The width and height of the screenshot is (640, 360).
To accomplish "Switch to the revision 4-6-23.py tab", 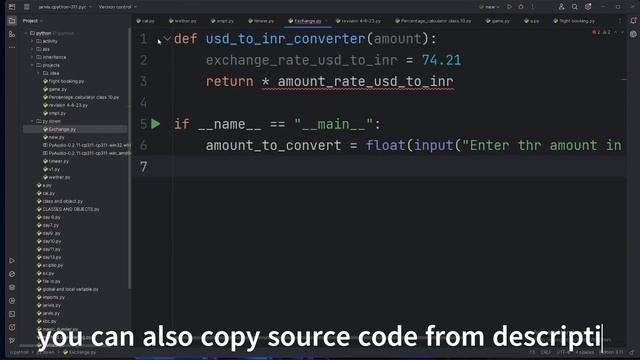I will pos(358,21).
